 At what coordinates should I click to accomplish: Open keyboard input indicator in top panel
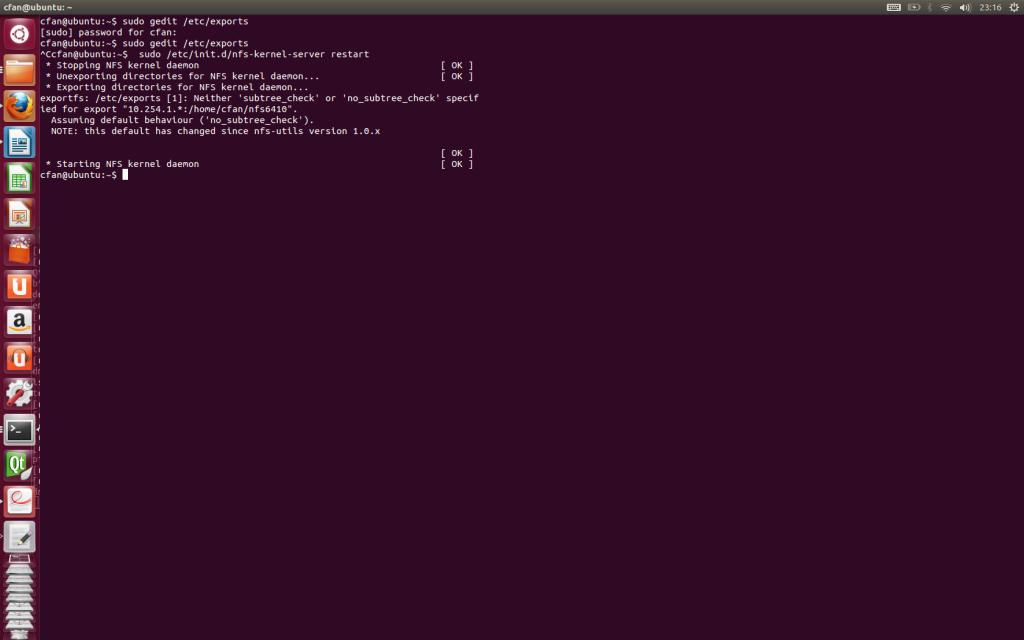pyautogui.click(x=893, y=7)
